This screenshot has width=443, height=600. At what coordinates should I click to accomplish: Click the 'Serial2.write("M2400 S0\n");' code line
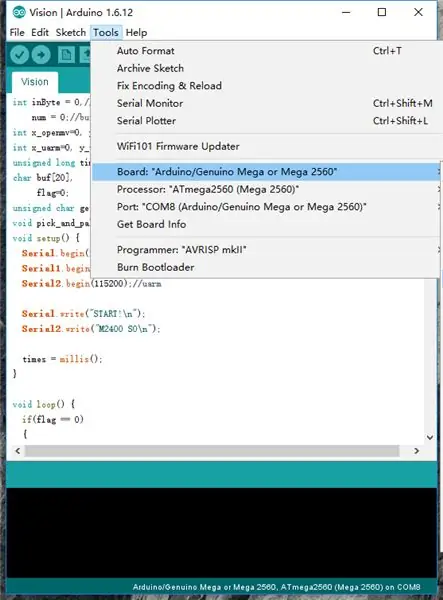(91, 329)
